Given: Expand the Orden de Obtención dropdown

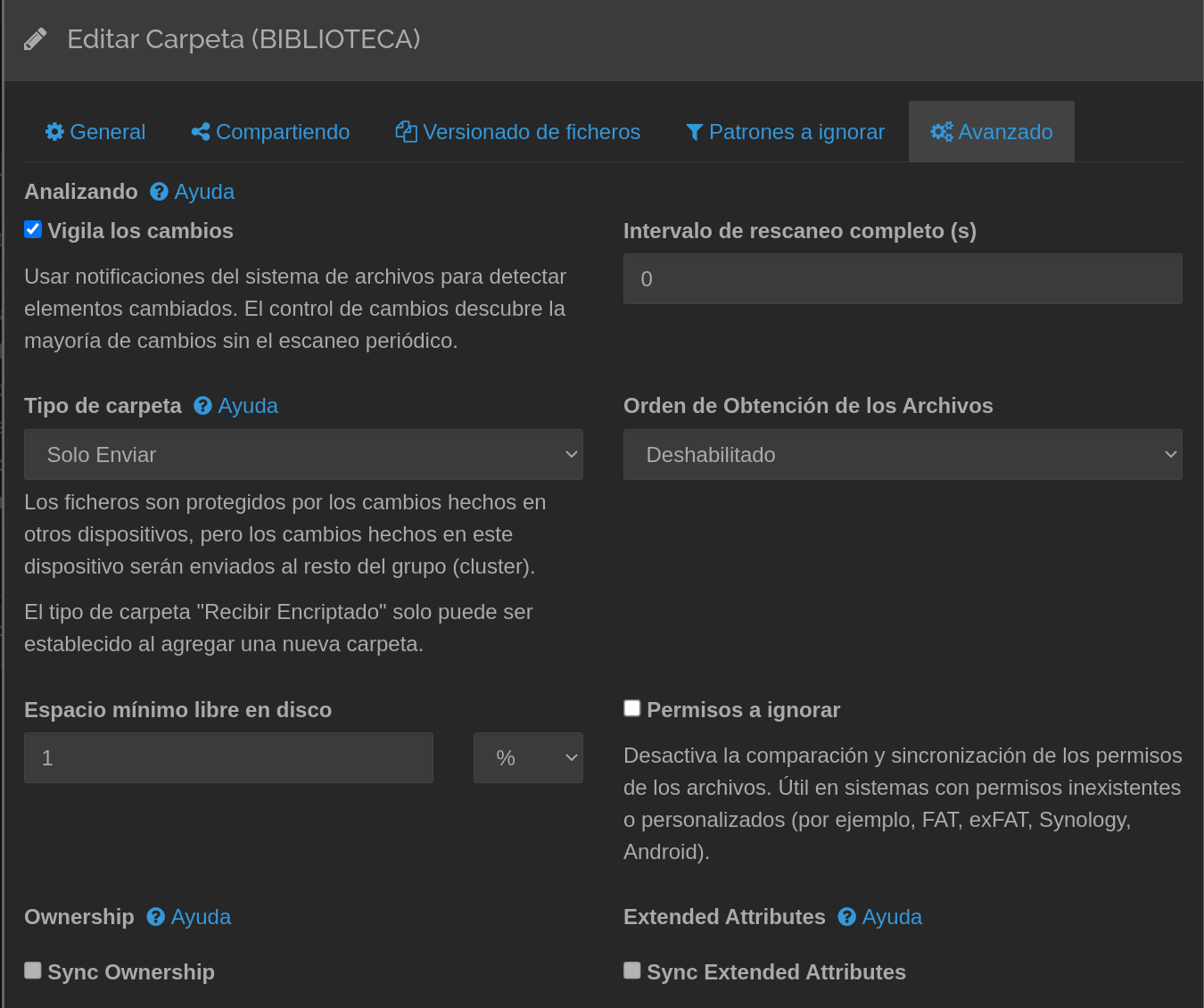Looking at the screenshot, I should coord(902,455).
